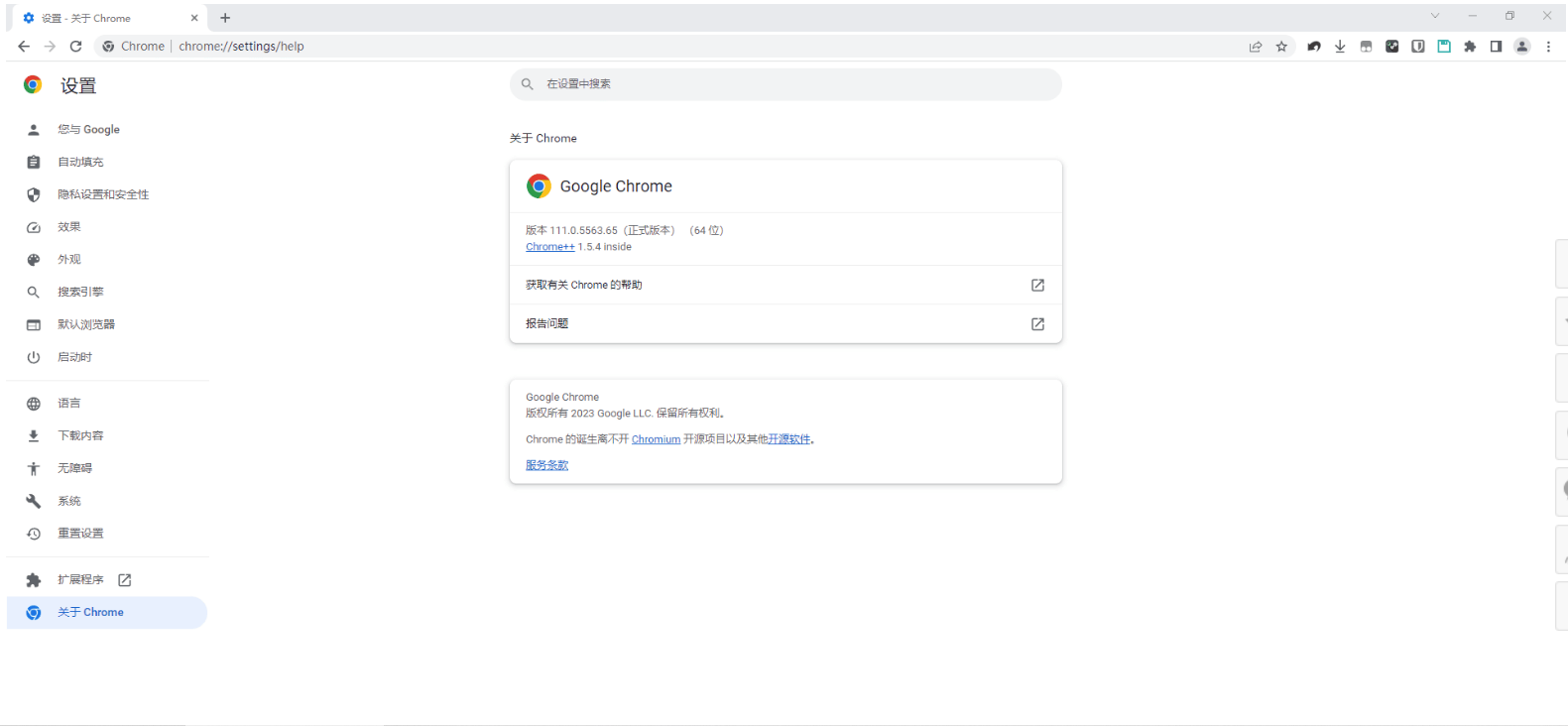The width and height of the screenshot is (1568, 726).
Task: Click the Bitwarden shield extension icon
Action: 1418,47
